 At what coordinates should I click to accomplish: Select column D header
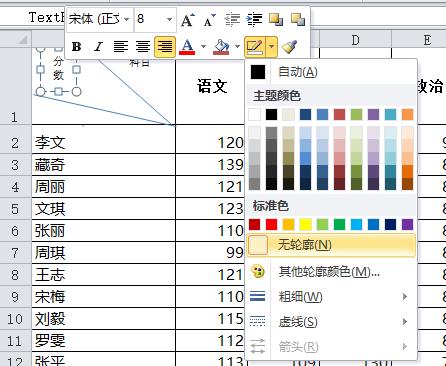pyautogui.click(x=355, y=40)
